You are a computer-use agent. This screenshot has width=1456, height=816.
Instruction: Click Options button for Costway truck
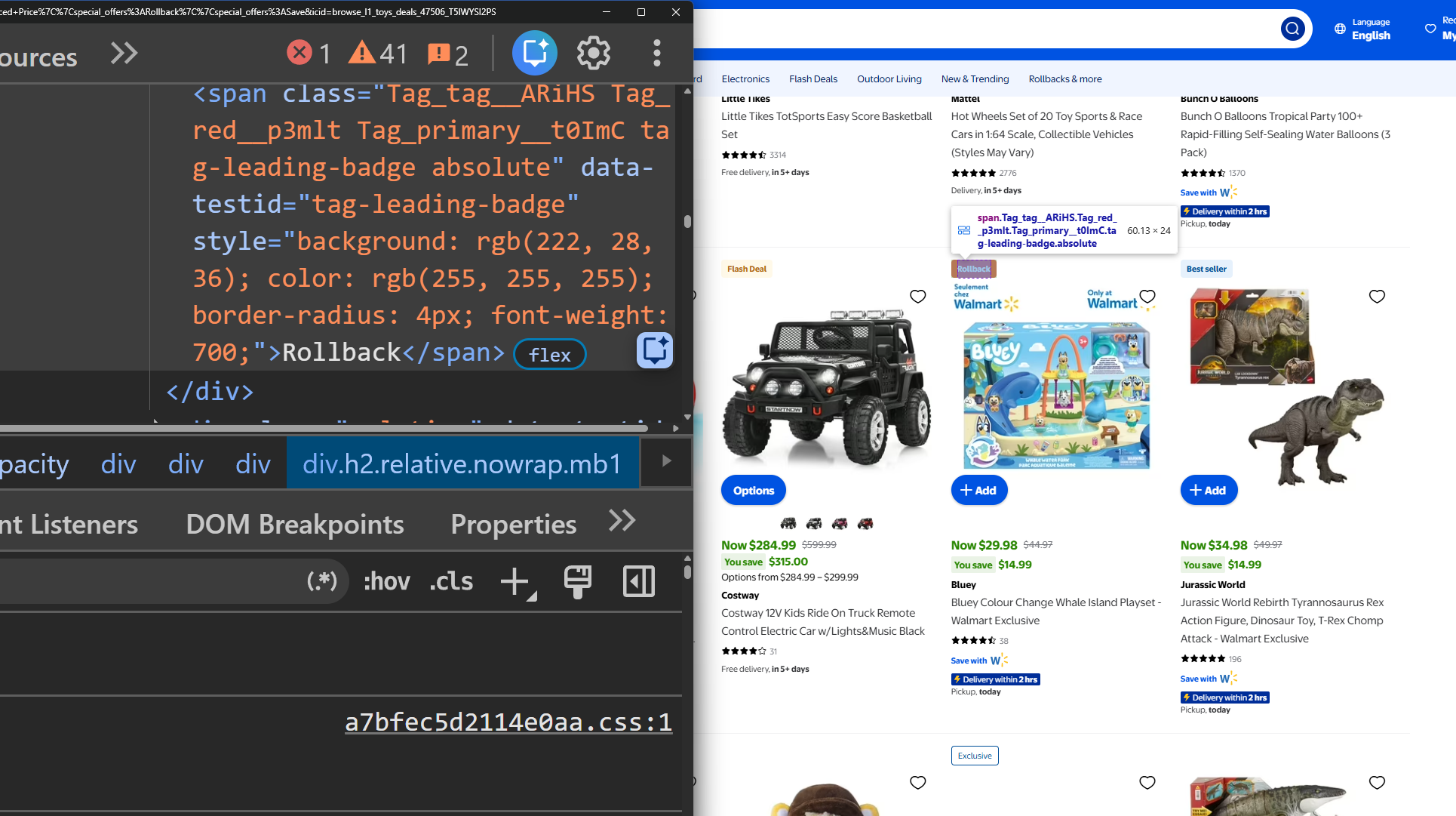754,490
